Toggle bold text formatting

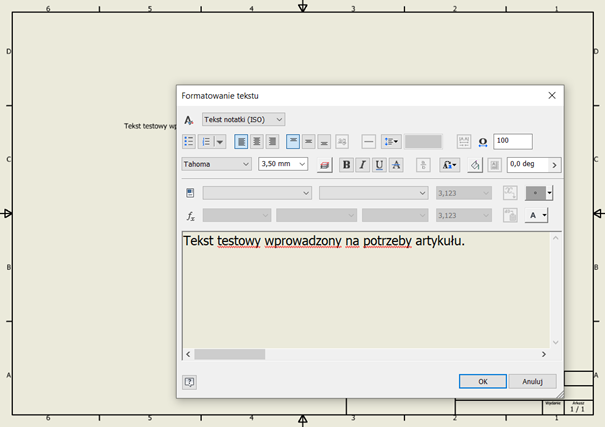[x=347, y=165]
